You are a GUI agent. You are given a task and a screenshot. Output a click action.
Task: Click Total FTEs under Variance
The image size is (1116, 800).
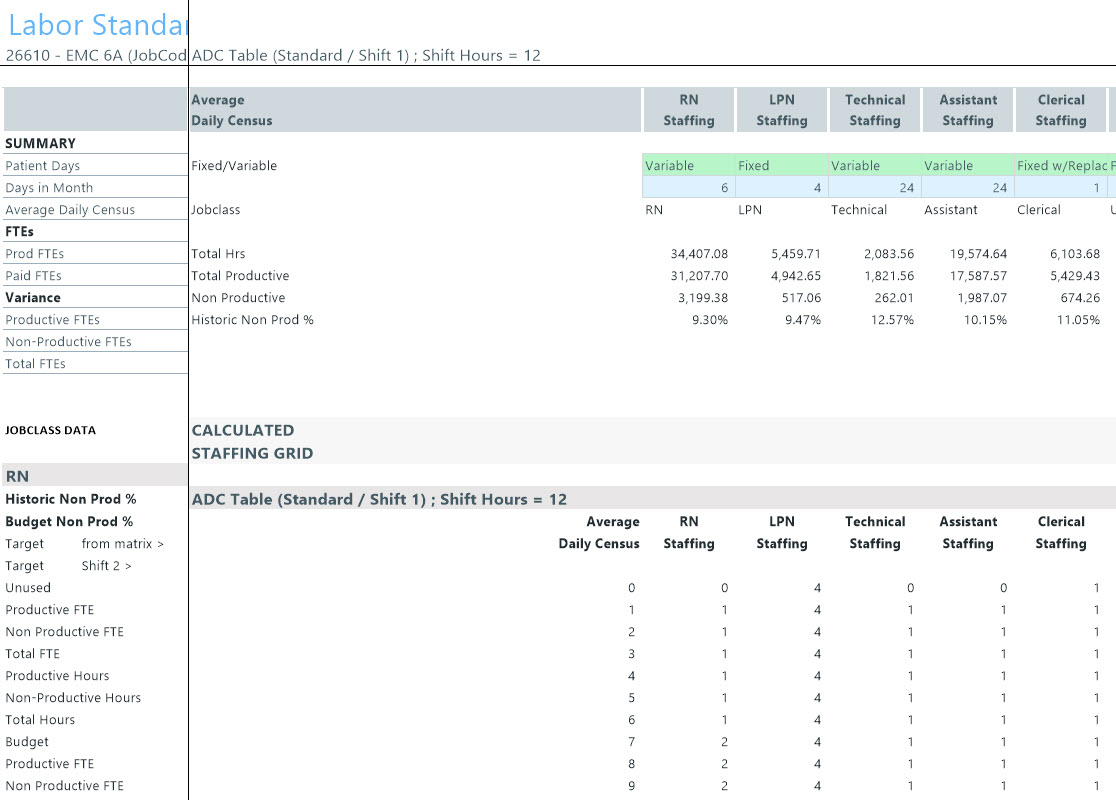coord(36,364)
